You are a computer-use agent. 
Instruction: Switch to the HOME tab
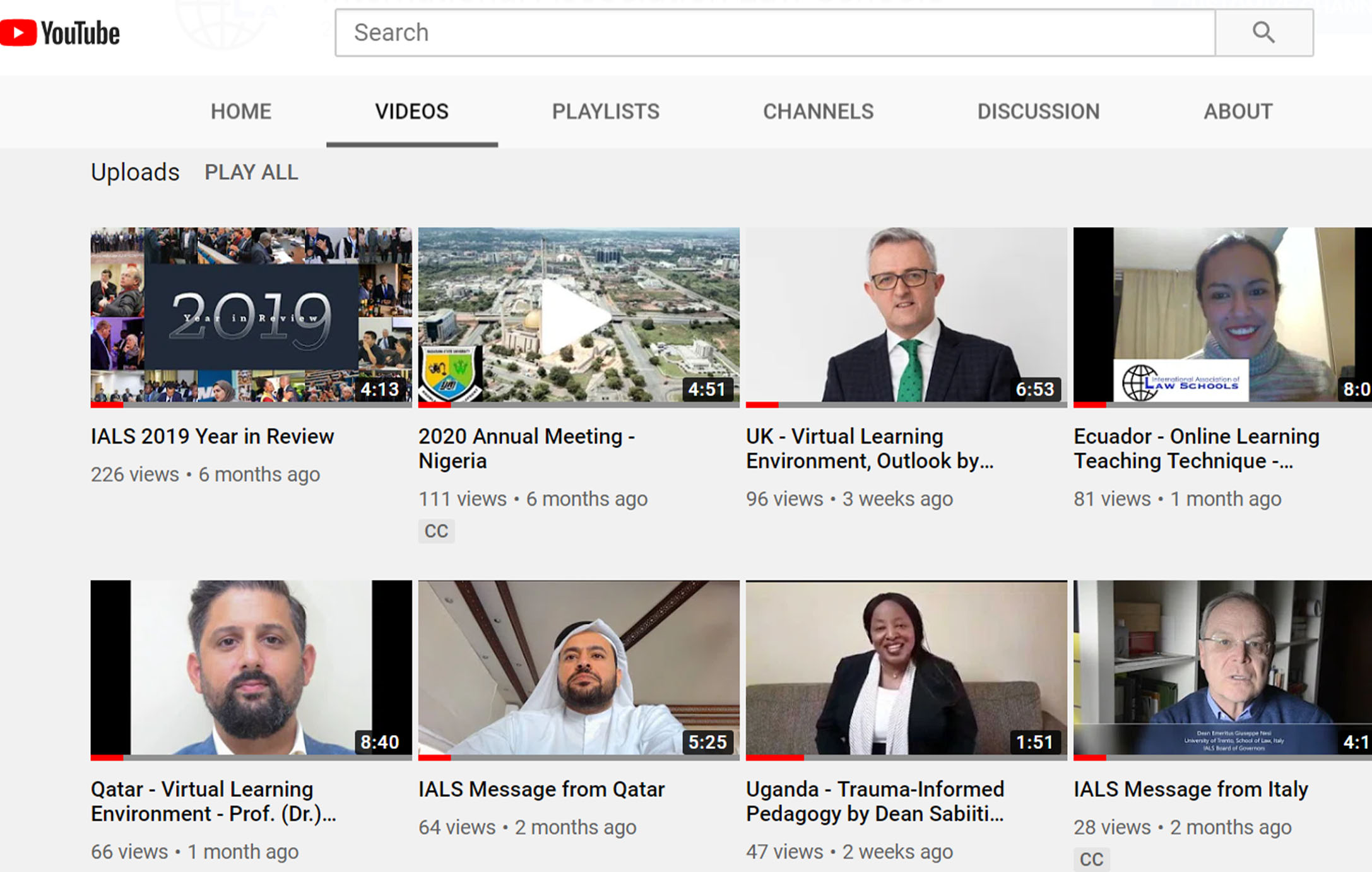(x=241, y=112)
